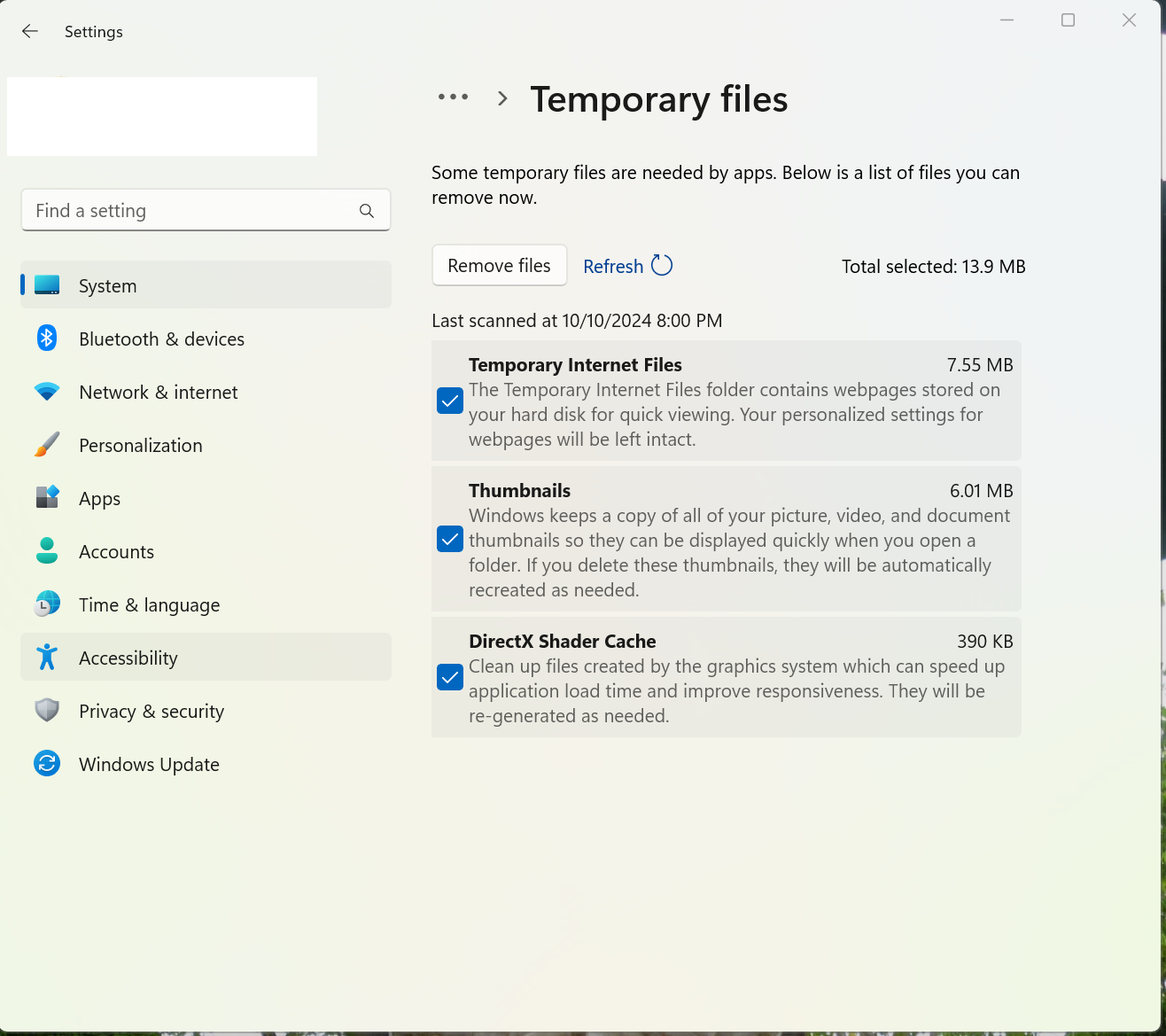The height and width of the screenshot is (1036, 1166).
Task: Click the search magnifier icon
Action: 367,211
